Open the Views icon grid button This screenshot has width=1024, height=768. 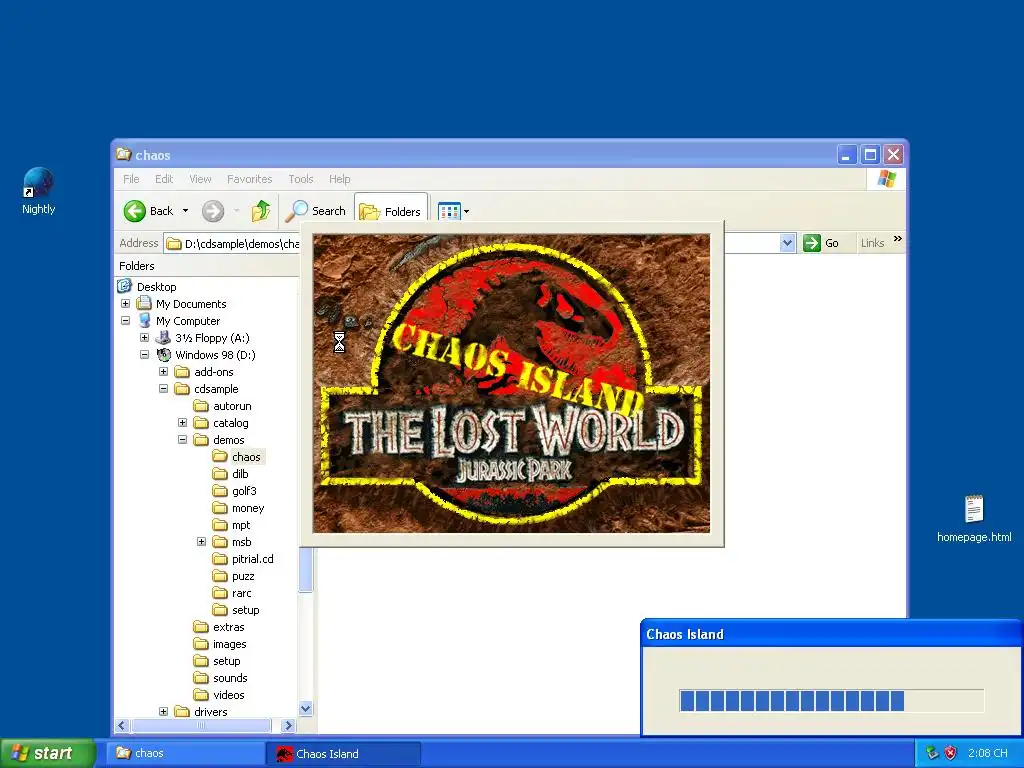(449, 212)
